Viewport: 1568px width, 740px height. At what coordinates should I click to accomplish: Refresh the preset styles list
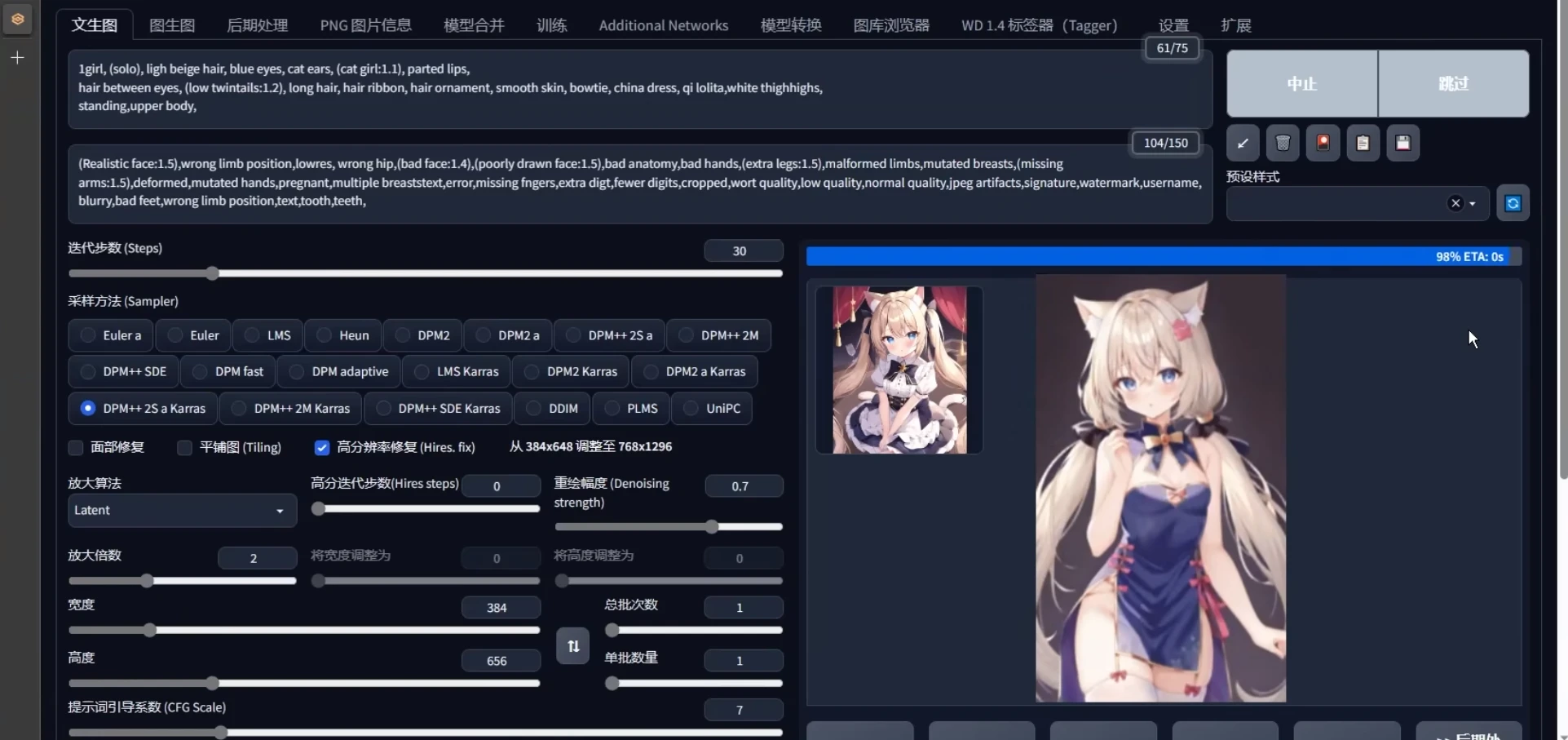click(x=1513, y=202)
